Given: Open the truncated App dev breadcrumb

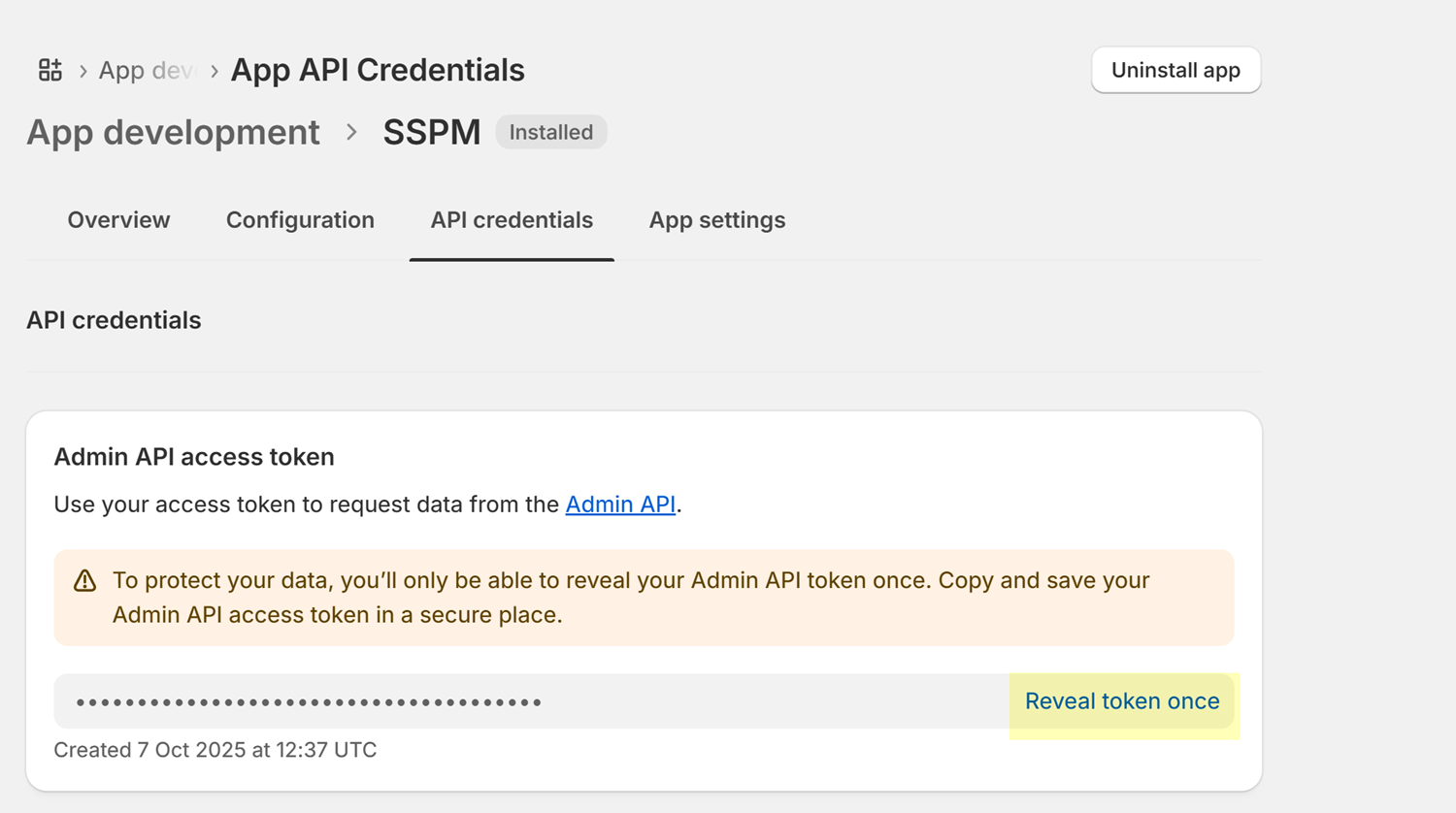Looking at the screenshot, I should (x=147, y=71).
